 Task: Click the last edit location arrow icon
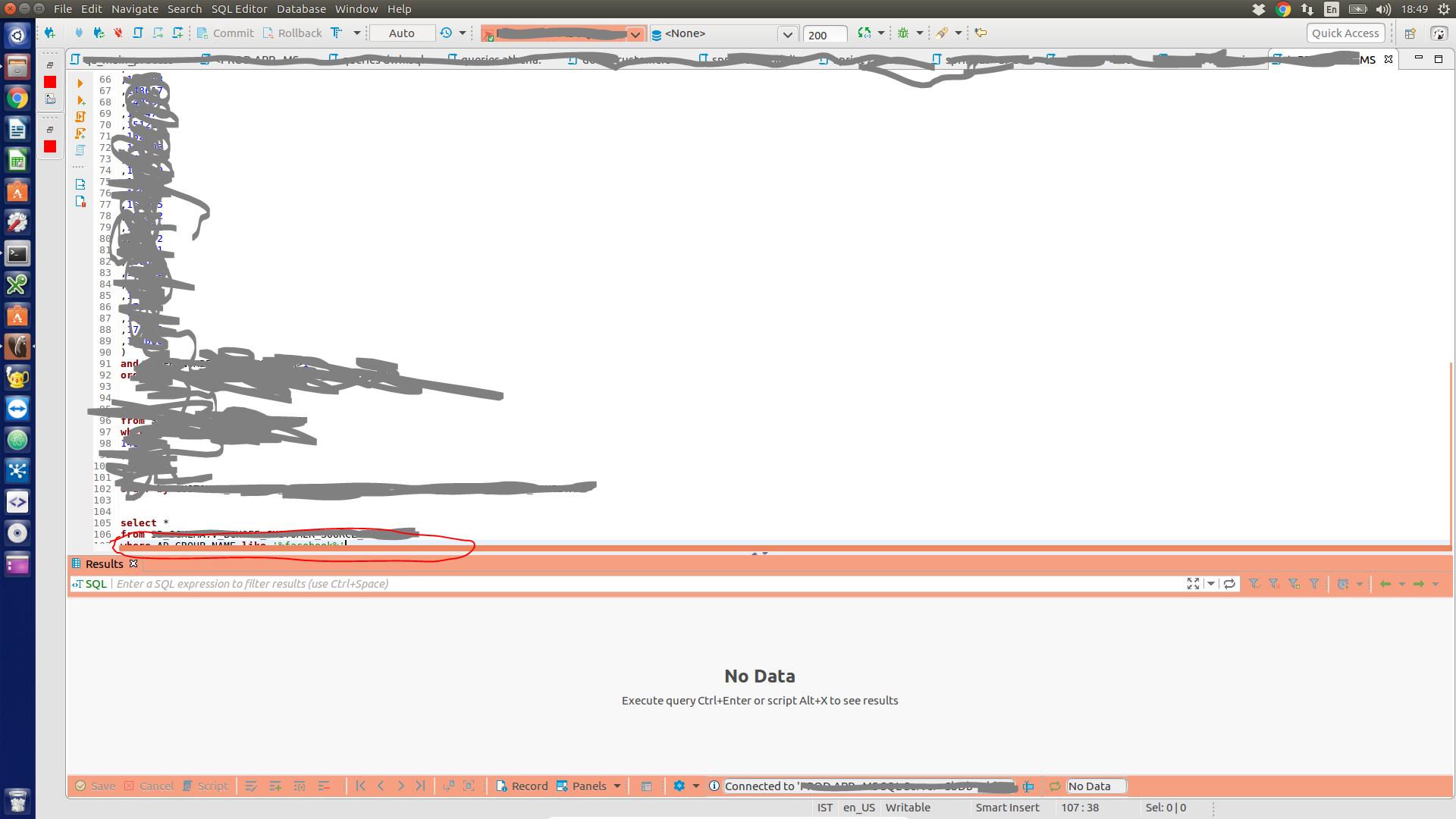(981, 33)
